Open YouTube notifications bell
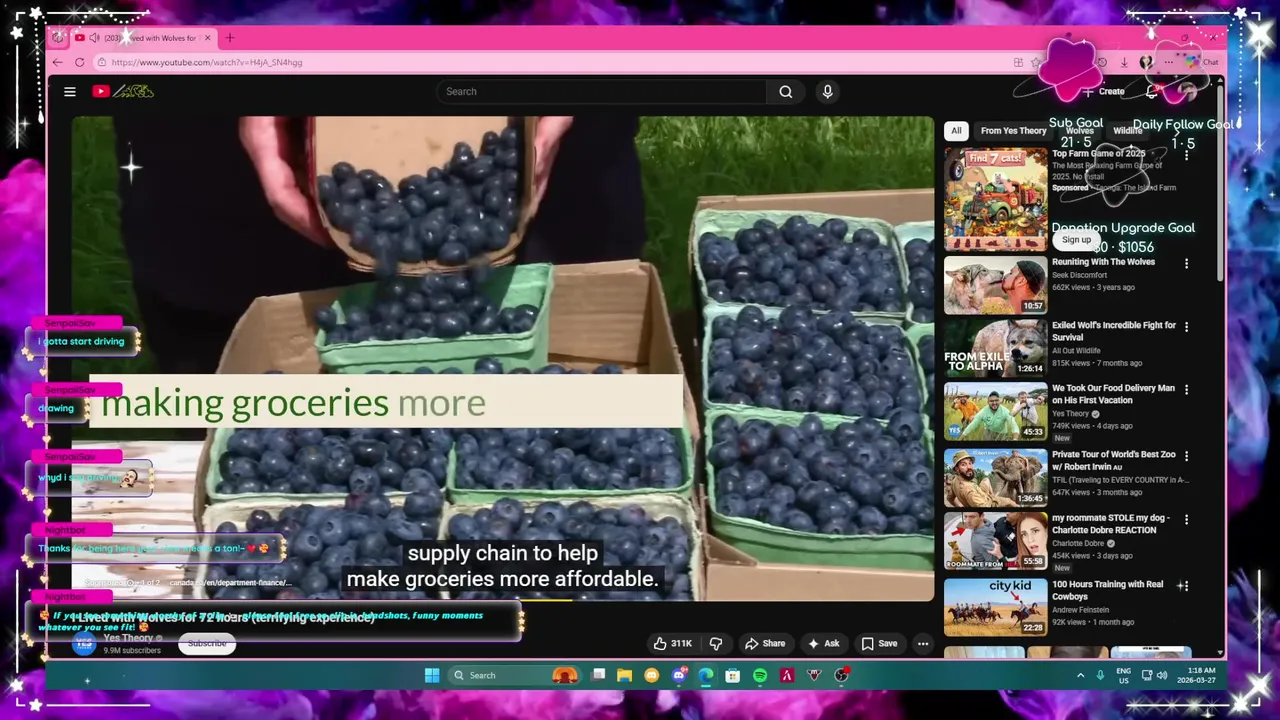 point(1152,91)
